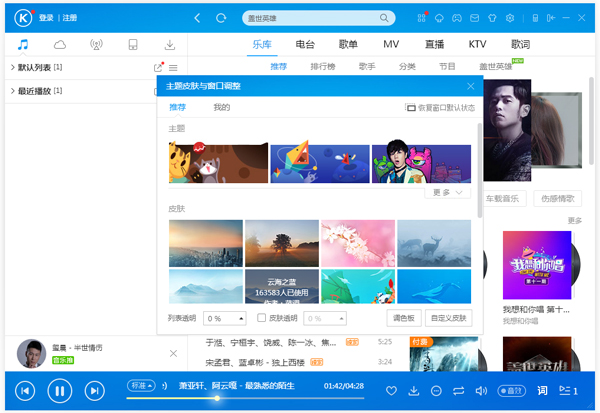Expand the 更多 themes dropdown

click(x=447, y=192)
